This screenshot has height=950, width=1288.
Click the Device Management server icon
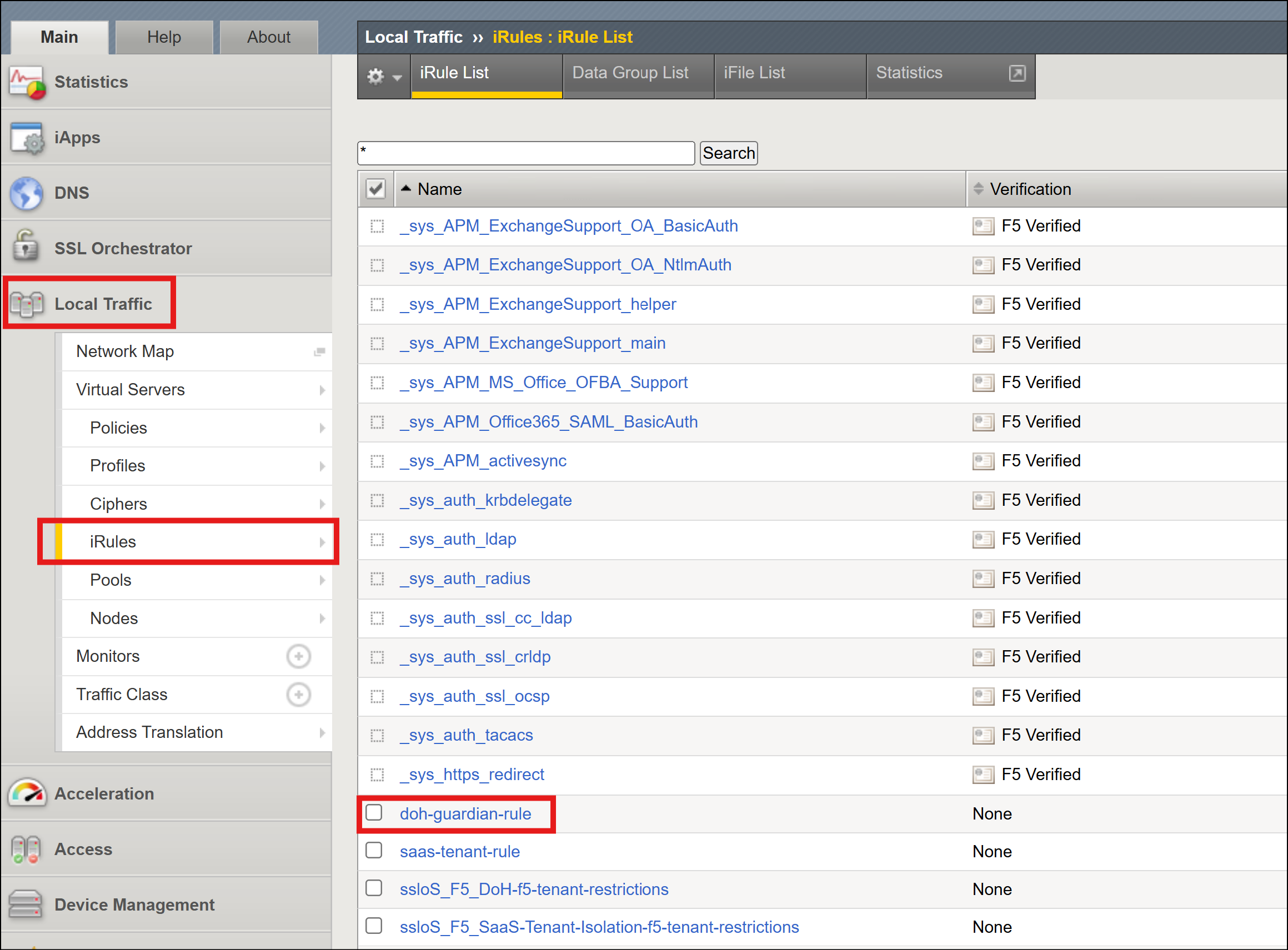pos(27,904)
